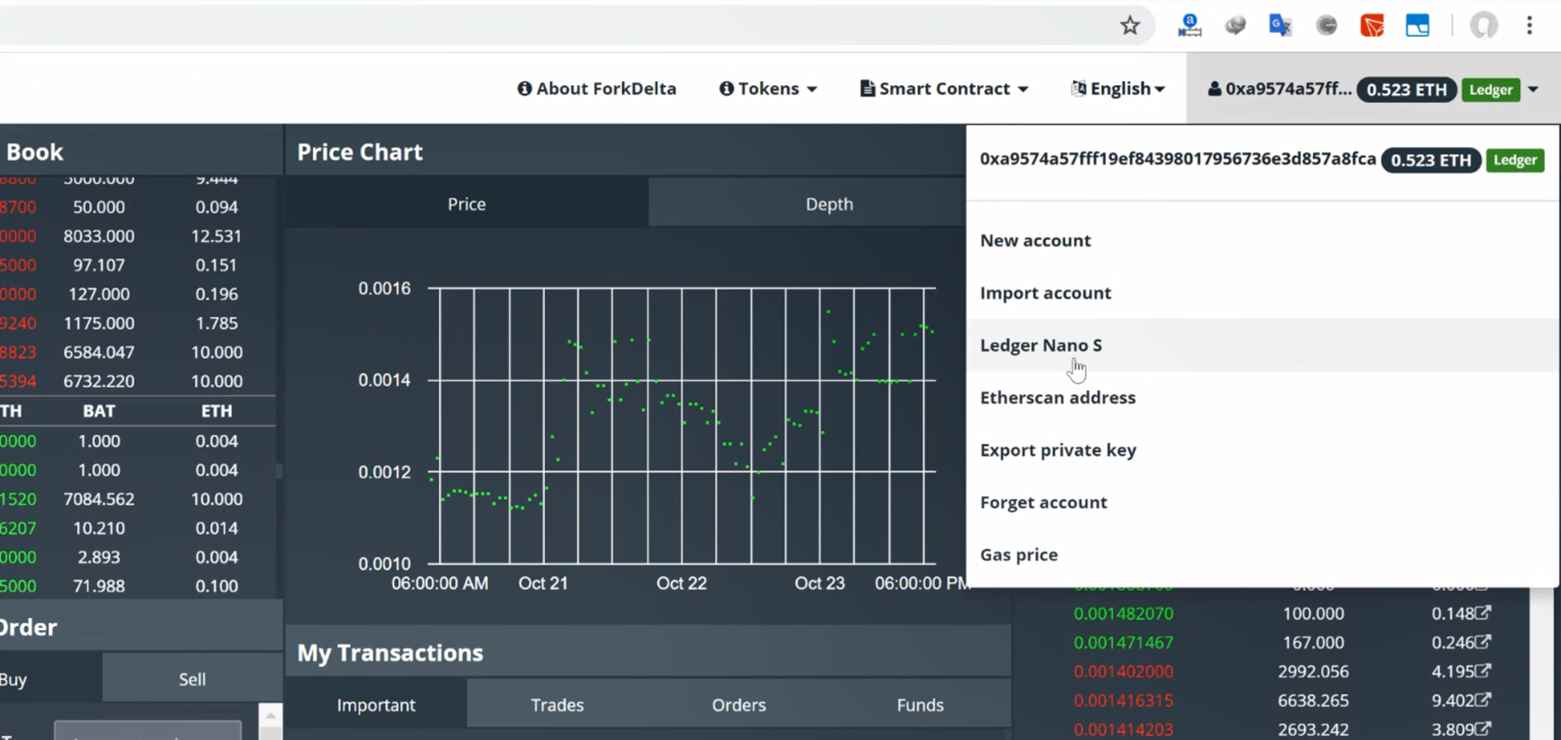
Task: Choose Ledger Nano S option
Action: tap(1041, 345)
